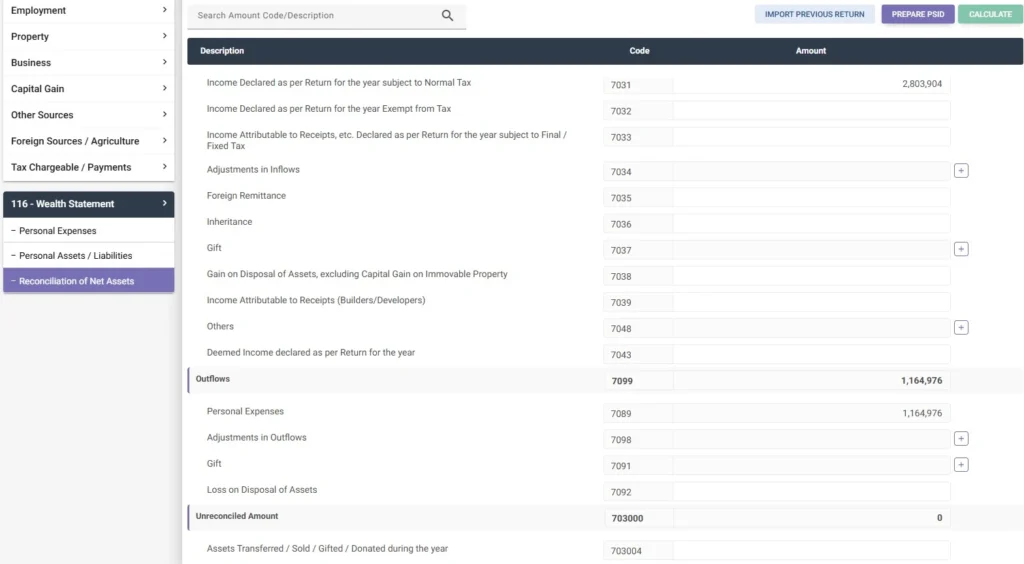
Task: Click Import Previous Return button
Action: 814,14
